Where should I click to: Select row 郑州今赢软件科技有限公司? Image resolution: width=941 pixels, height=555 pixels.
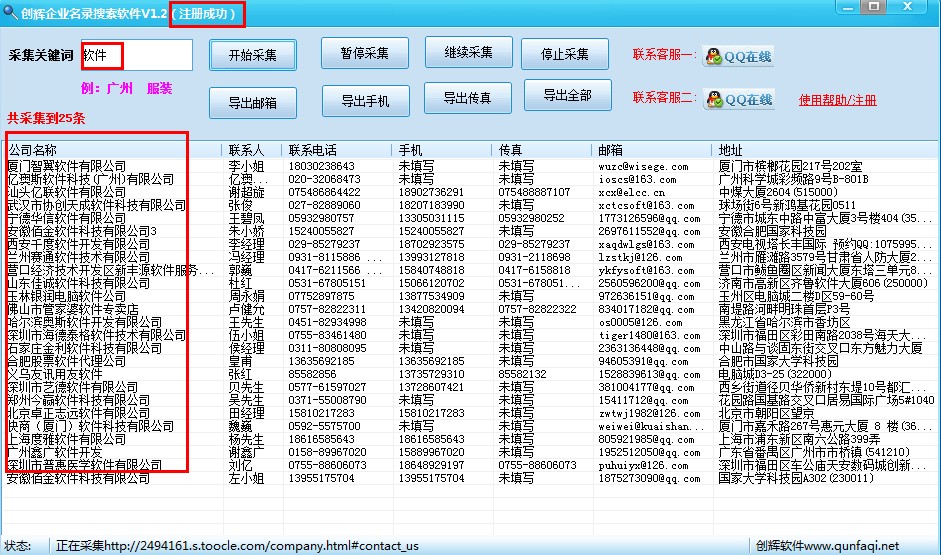(x=471, y=400)
